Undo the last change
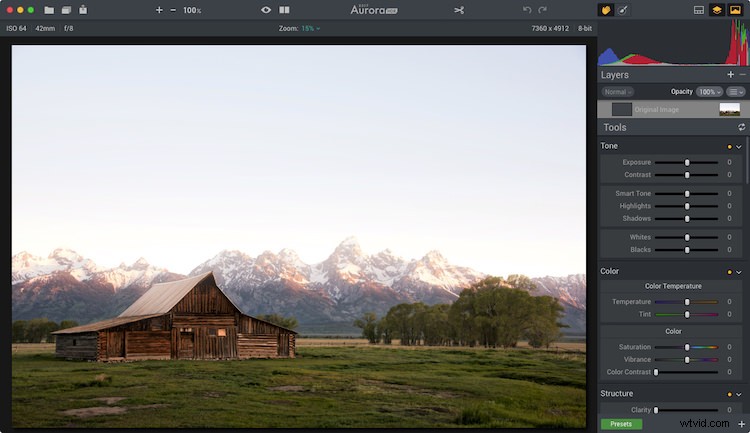Image resolution: width=750 pixels, height=433 pixels. pyautogui.click(x=527, y=10)
